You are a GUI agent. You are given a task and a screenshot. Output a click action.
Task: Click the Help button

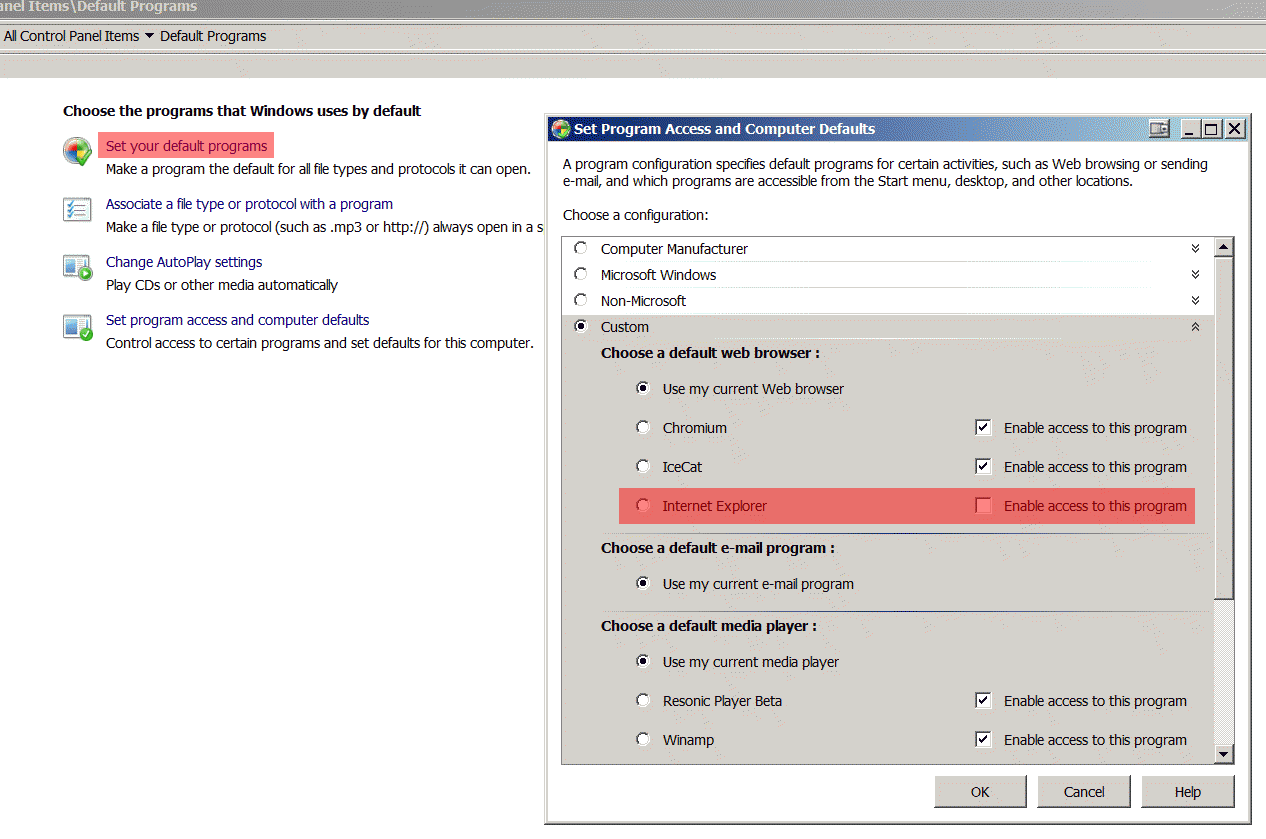[1188, 791]
